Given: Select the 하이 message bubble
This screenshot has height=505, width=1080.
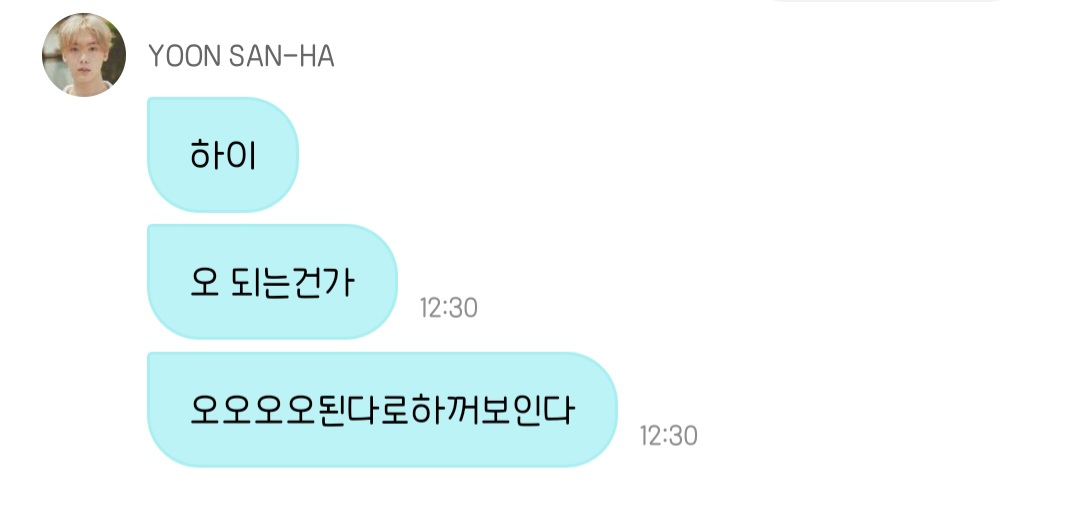Looking at the screenshot, I should 223,155.
